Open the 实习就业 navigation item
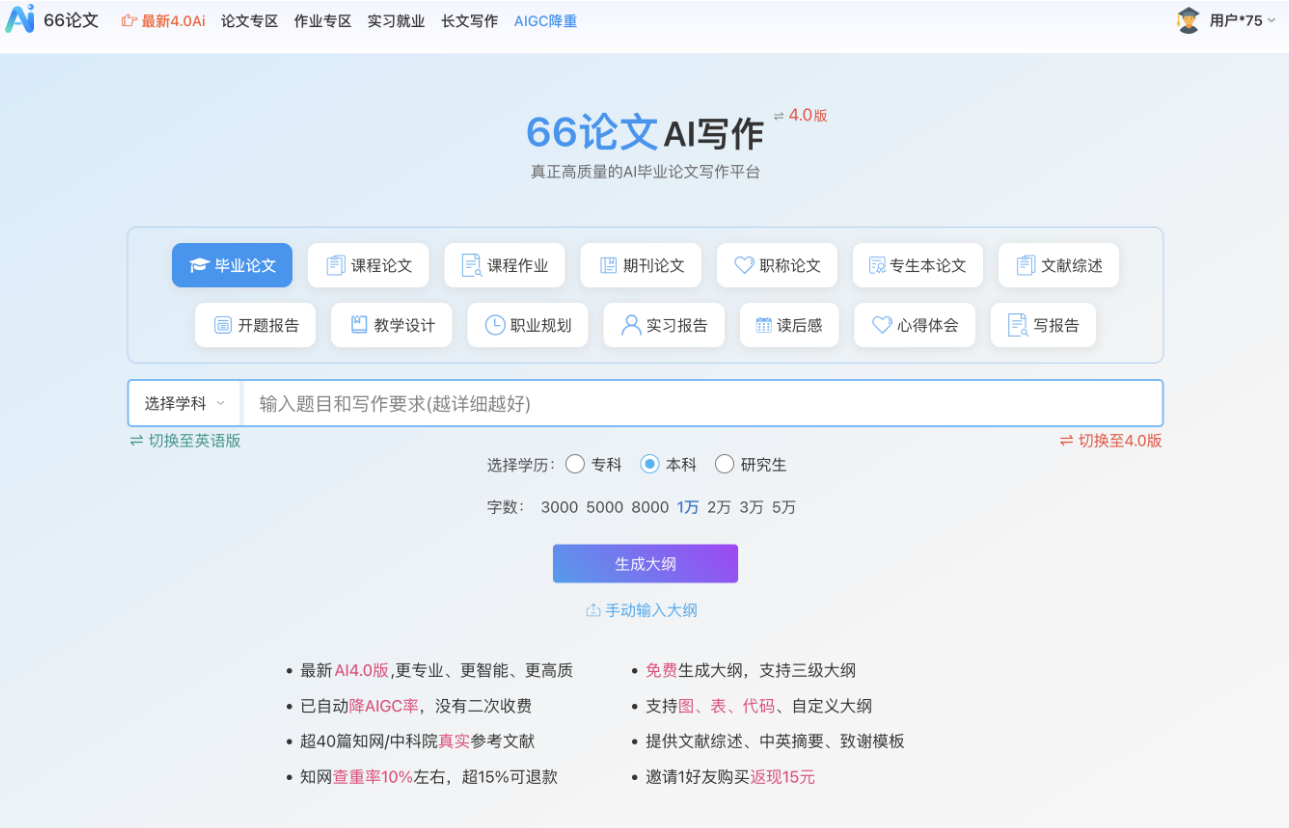This screenshot has height=828, width=1289. tap(396, 20)
